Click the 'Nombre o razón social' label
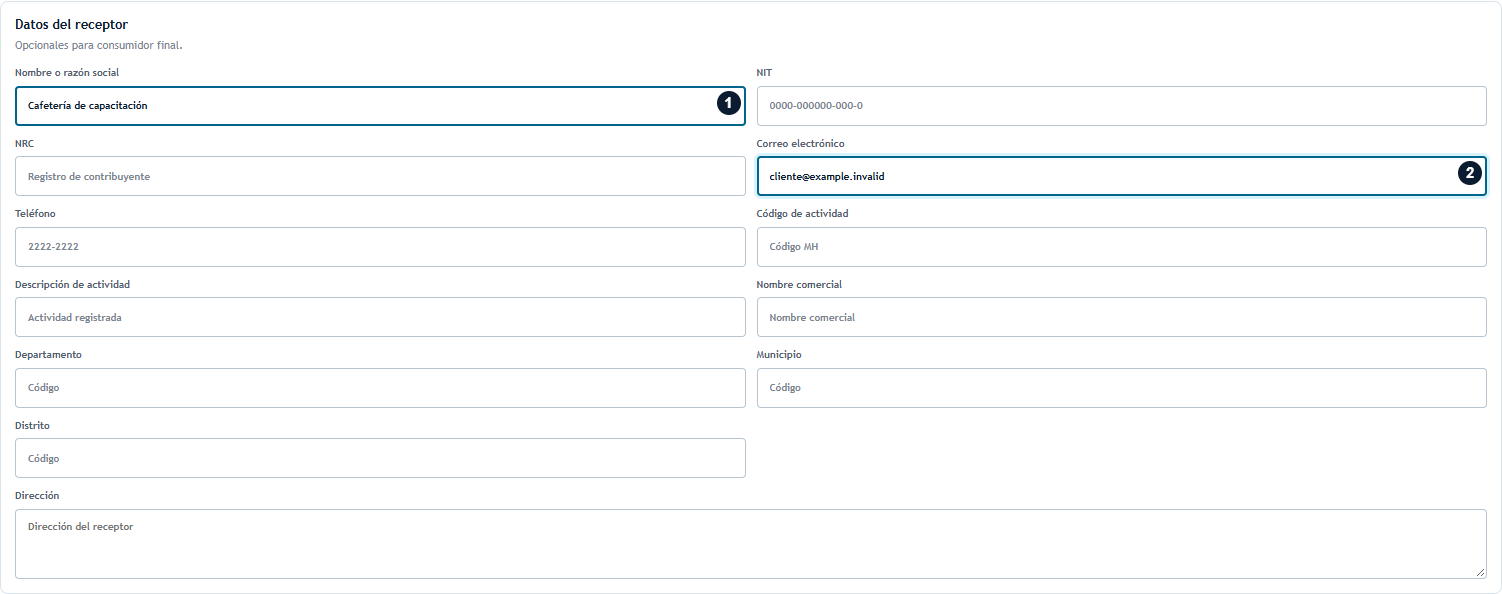The image size is (1502, 594). pyautogui.click(x=67, y=73)
